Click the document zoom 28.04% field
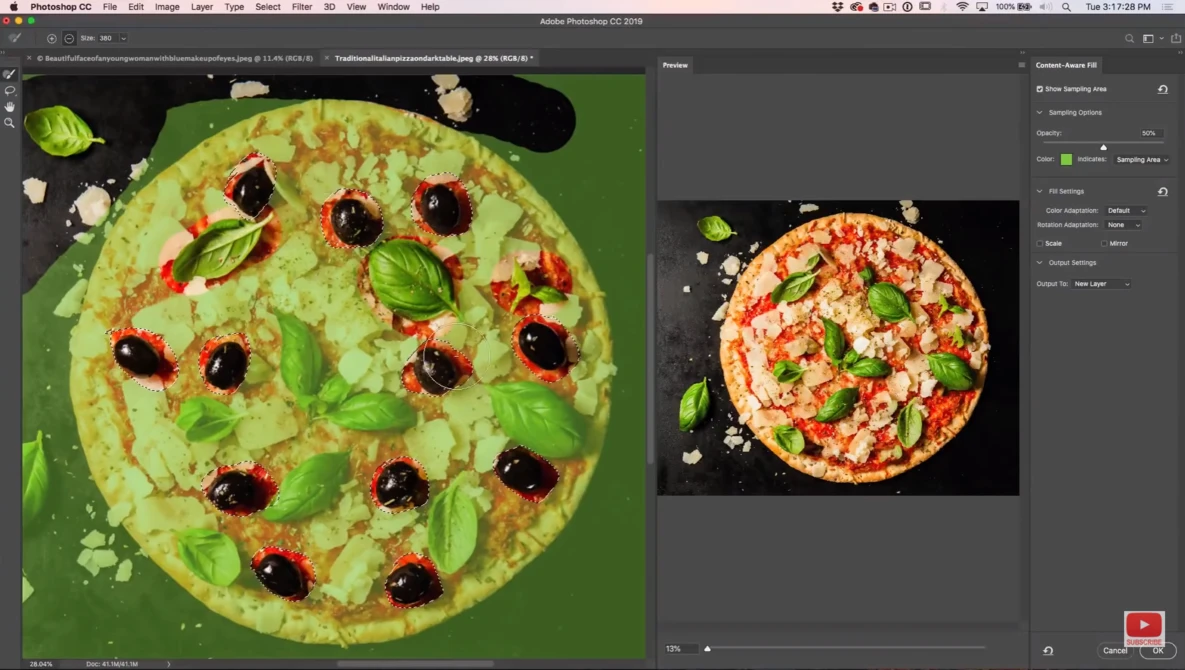The width and height of the screenshot is (1185, 670). click(42, 664)
